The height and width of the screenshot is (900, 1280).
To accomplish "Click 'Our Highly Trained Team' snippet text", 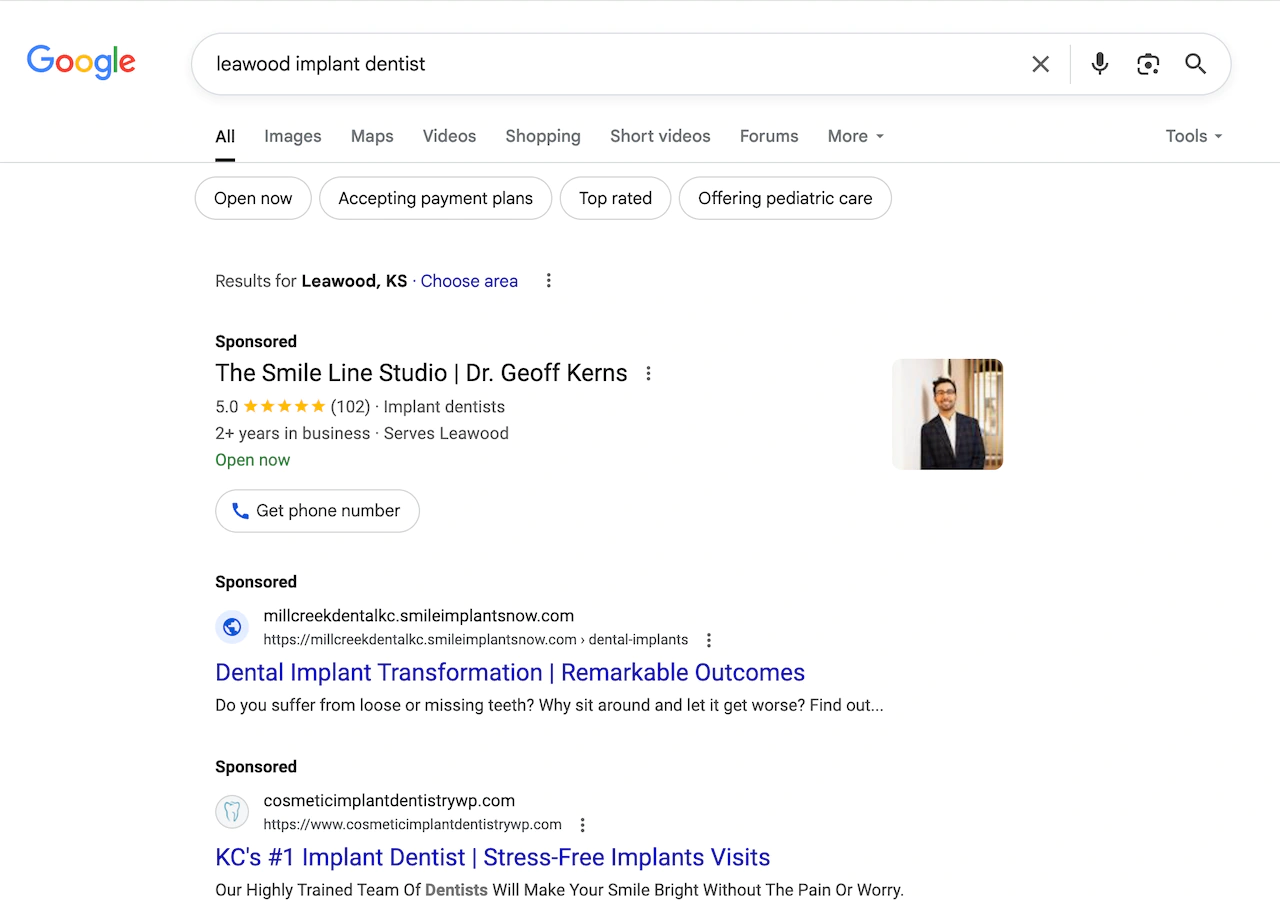I will pos(559,889).
